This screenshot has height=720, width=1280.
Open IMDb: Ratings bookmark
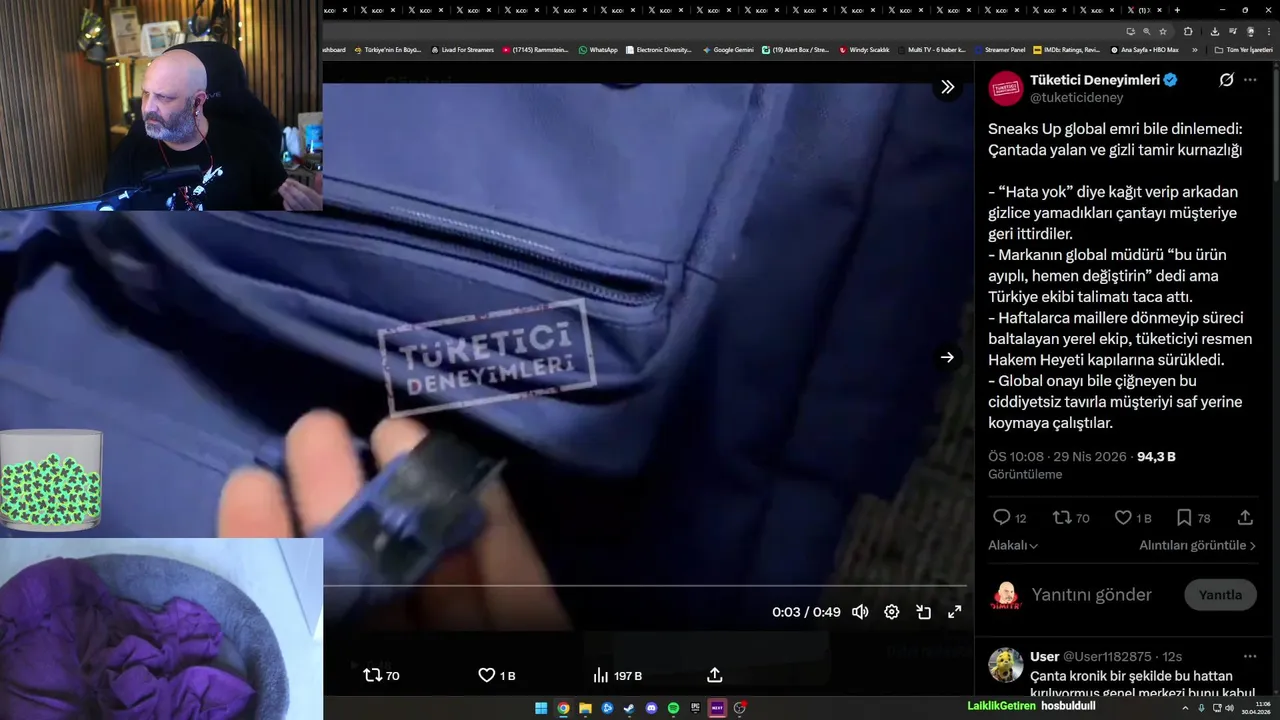pyautogui.click(x=1066, y=49)
